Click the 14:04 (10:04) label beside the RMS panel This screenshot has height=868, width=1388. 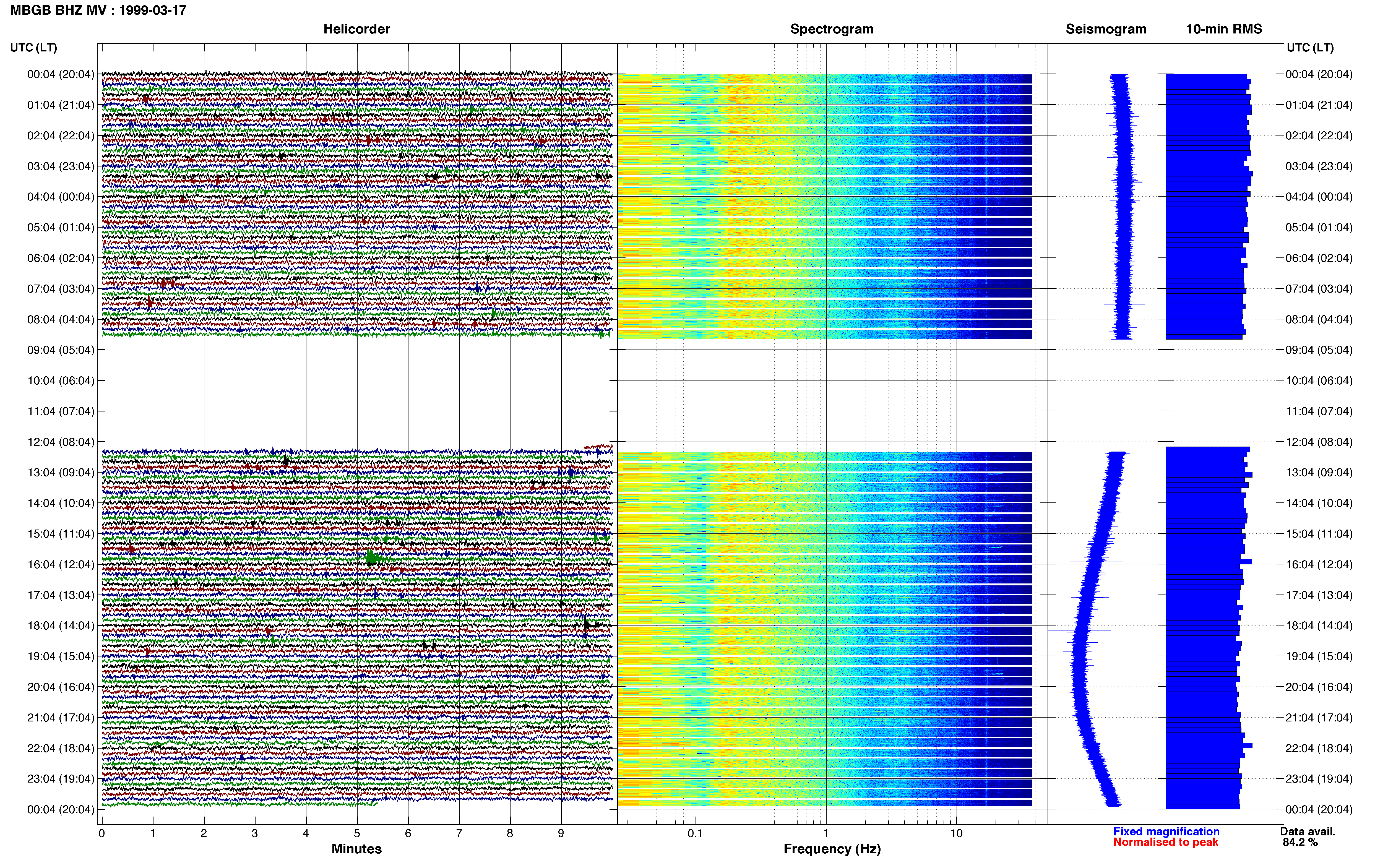[1319, 504]
